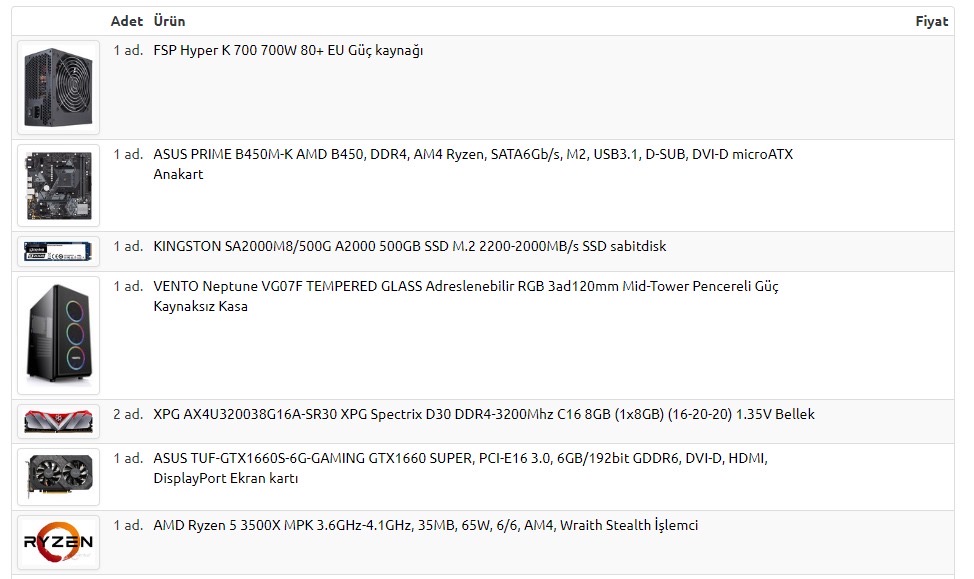Open ASUS PRIME B450M-K Anakart product link
Screen dimensions: 974x579
point(473,164)
